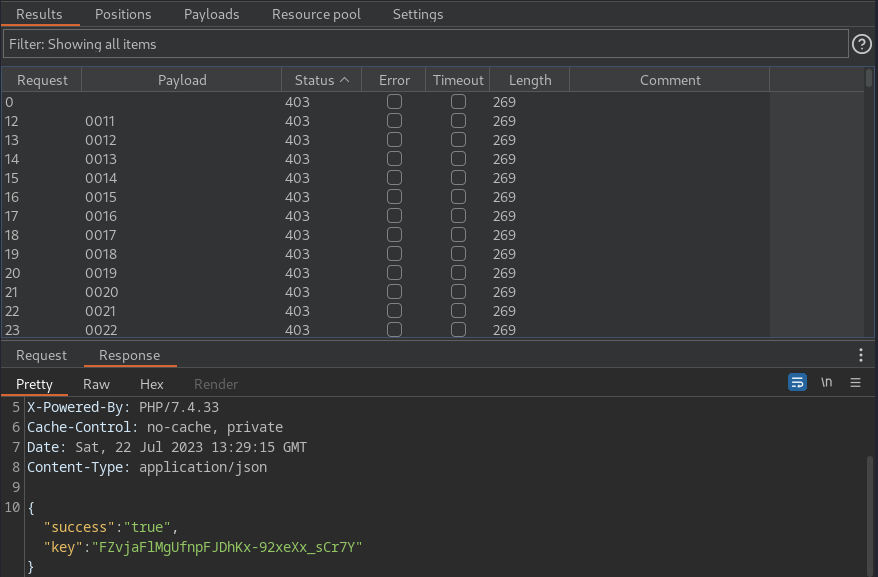878x577 pixels.
Task: Switch to the Payloads tab
Action: pos(212,14)
